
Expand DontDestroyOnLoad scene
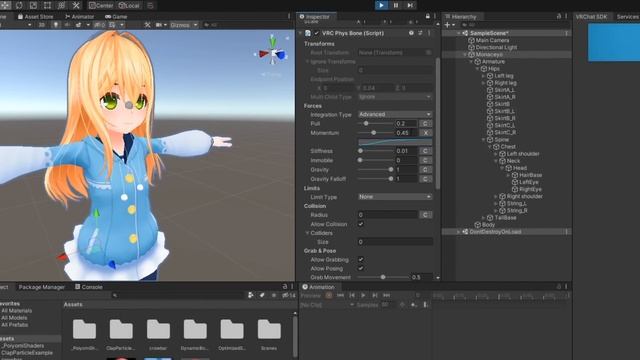[458, 232]
